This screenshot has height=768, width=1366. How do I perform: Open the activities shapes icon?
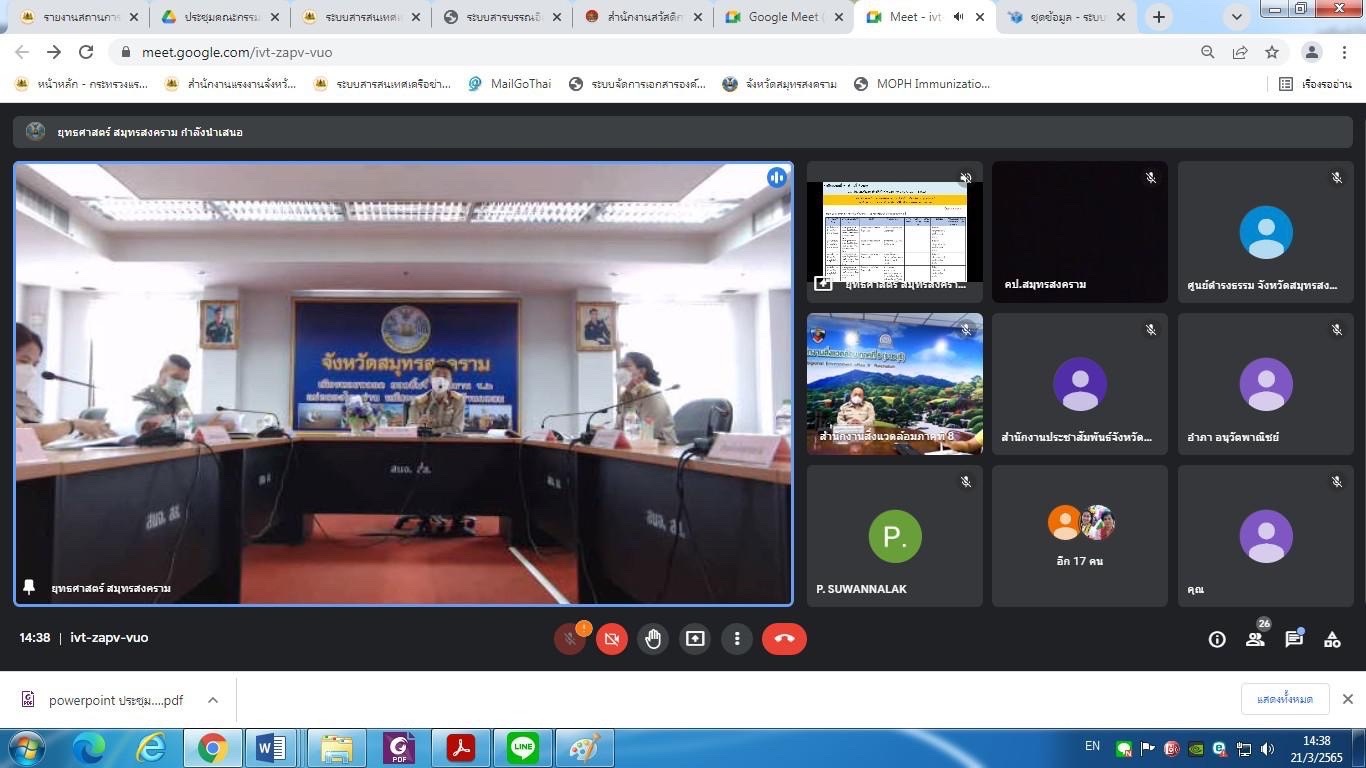coord(1332,640)
